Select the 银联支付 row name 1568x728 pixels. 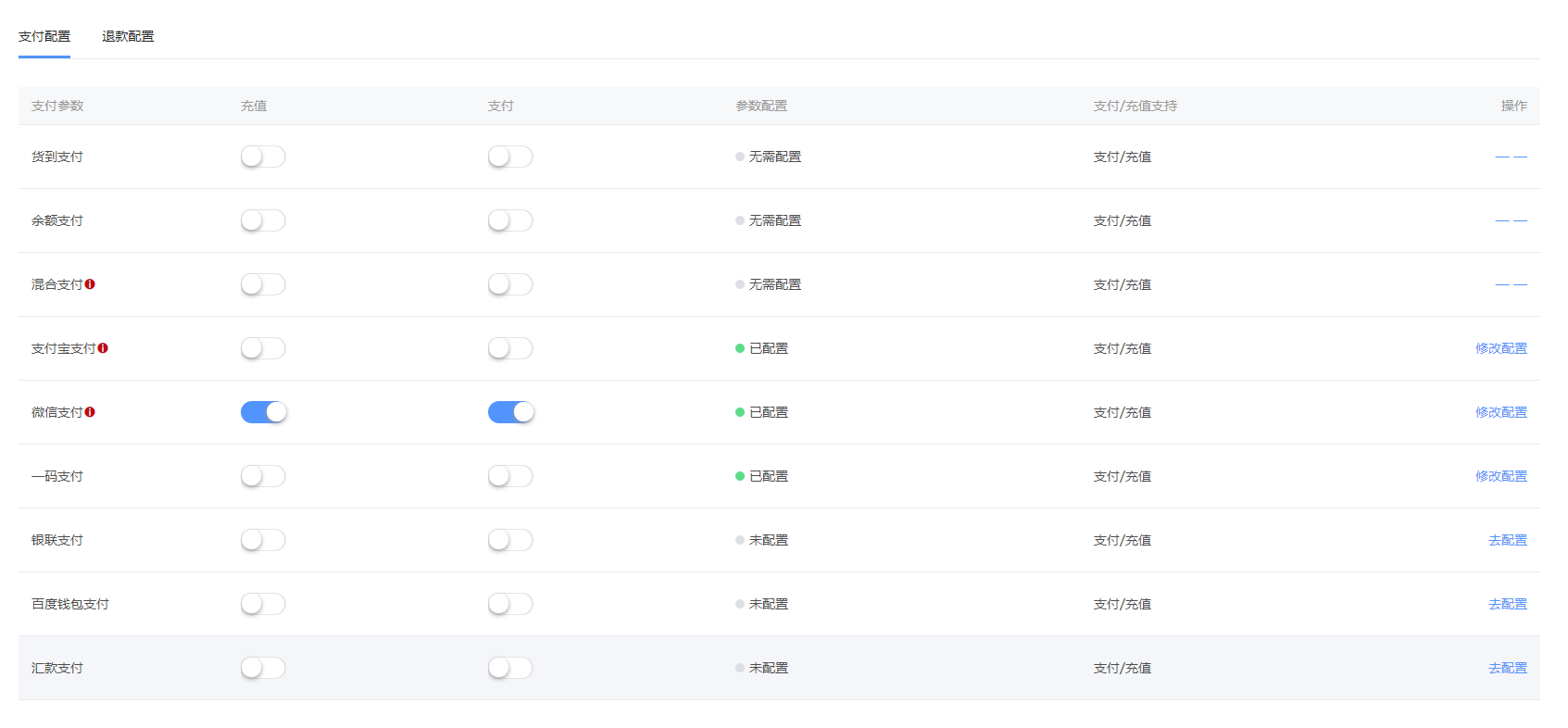tap(57, 540)
